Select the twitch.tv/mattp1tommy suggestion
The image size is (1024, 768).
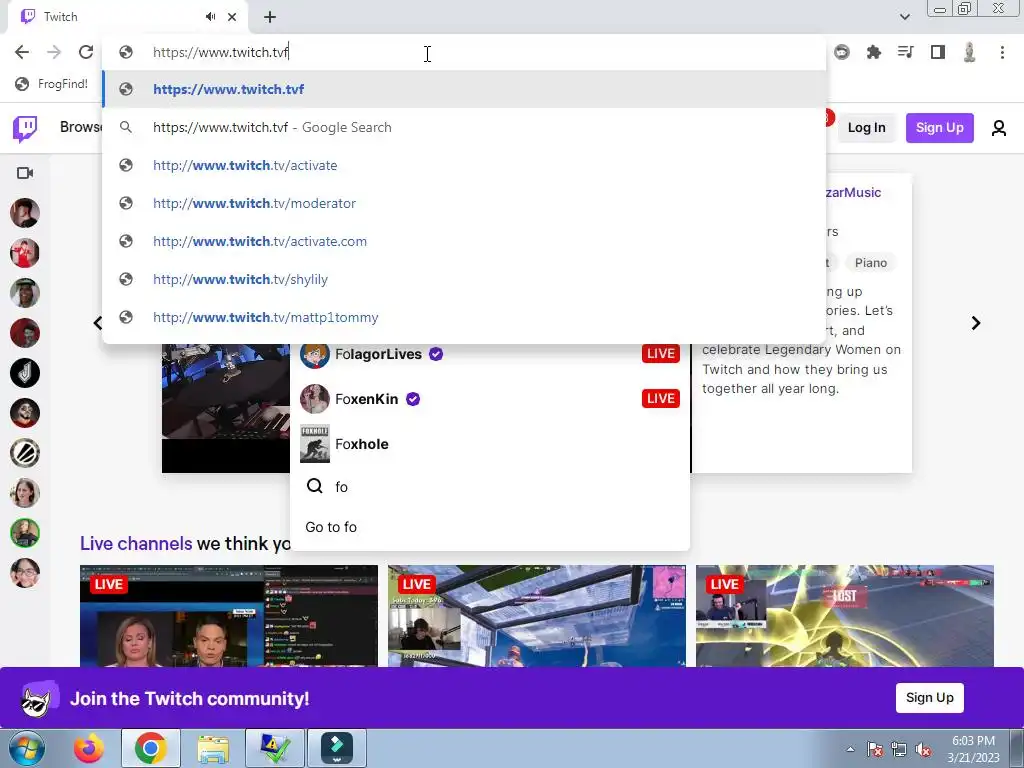click(464, 317)
